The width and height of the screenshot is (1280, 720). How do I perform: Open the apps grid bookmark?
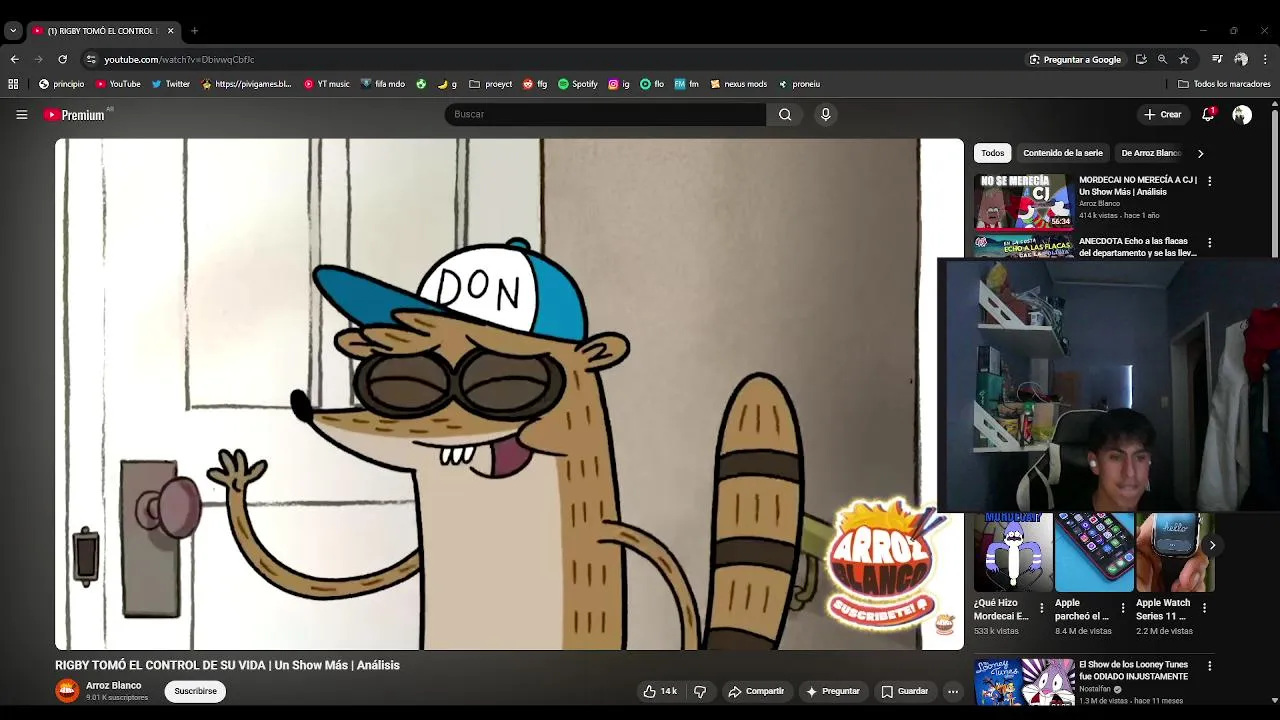point(13,84)
